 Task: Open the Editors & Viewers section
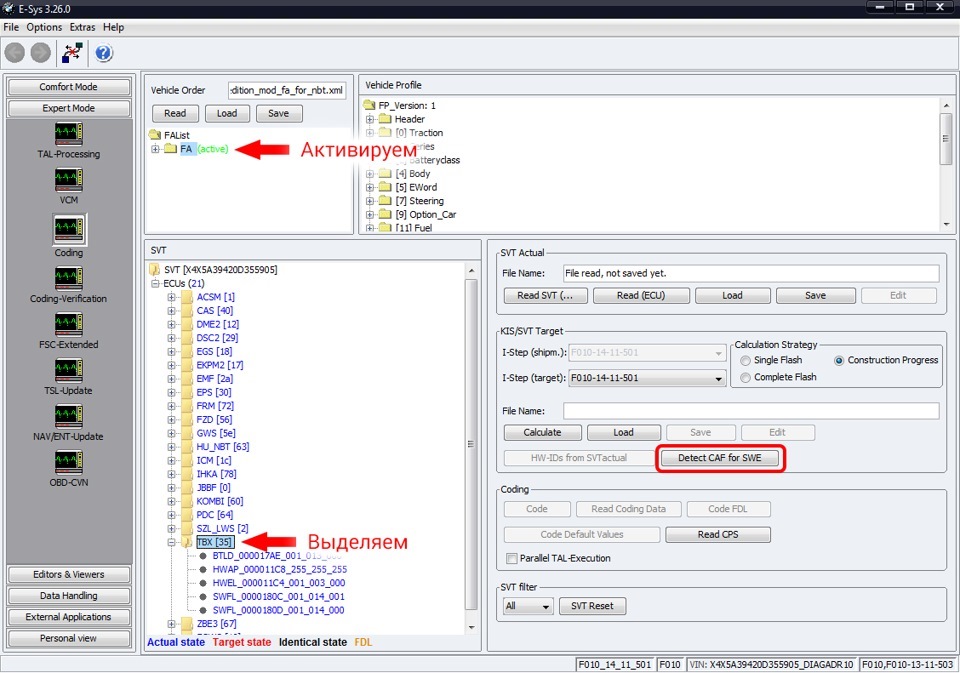[69, 574]
